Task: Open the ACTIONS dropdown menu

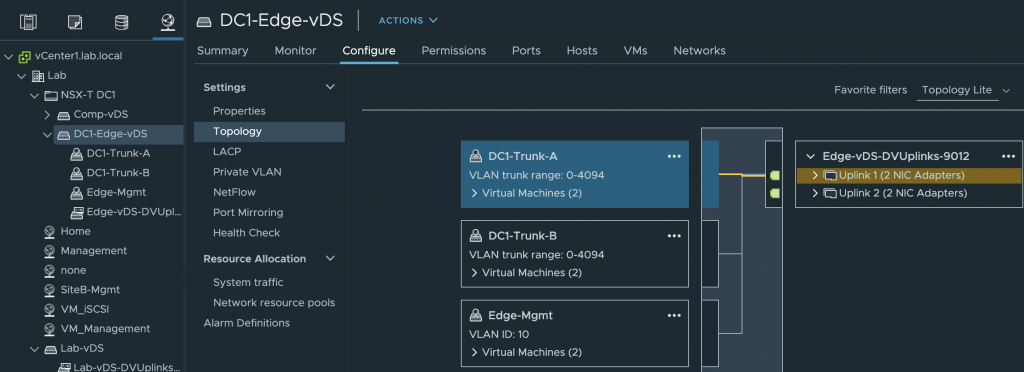Action: (408, 20)
